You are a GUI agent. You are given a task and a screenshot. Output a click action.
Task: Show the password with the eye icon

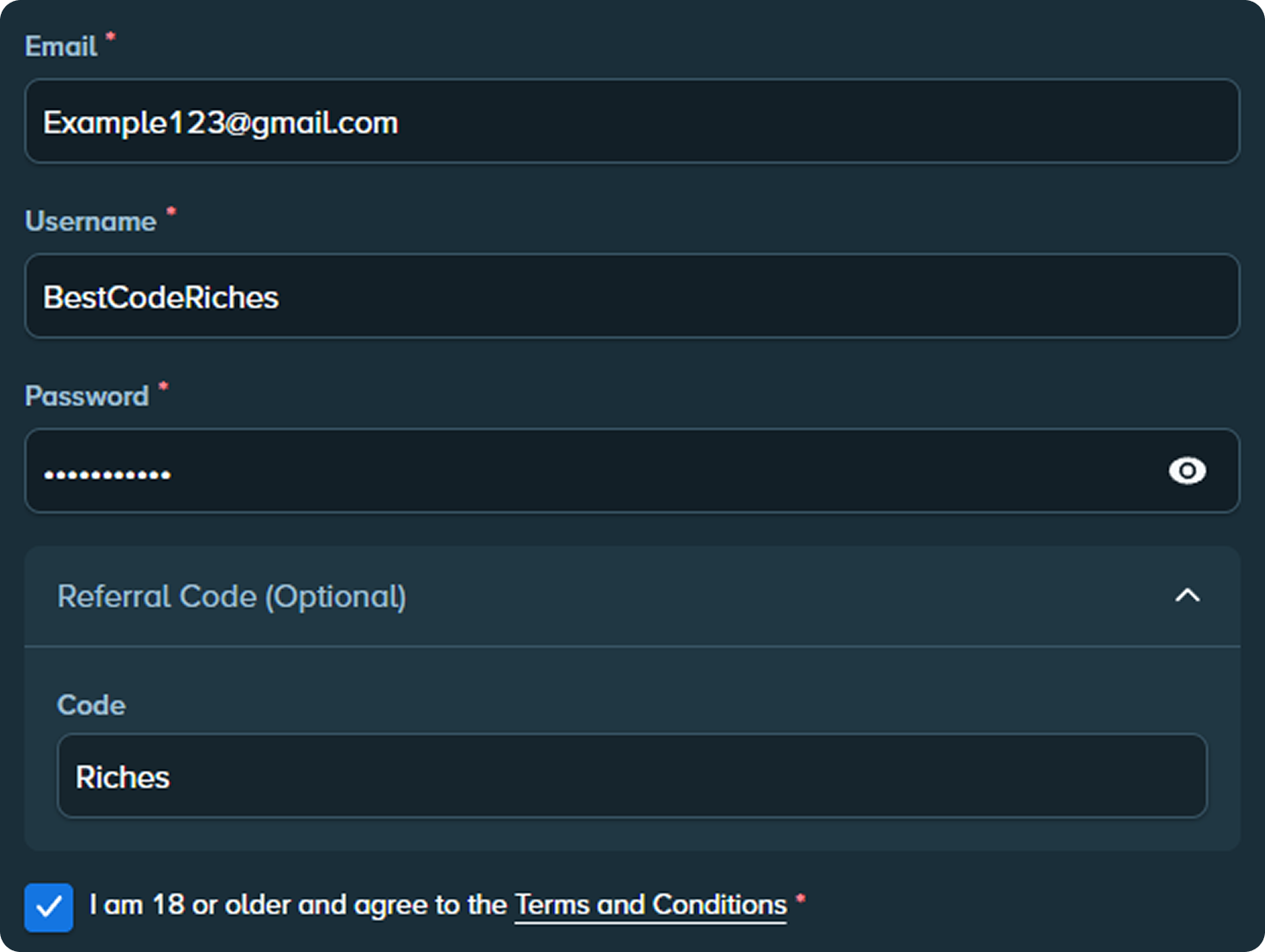click(1187, 471)
